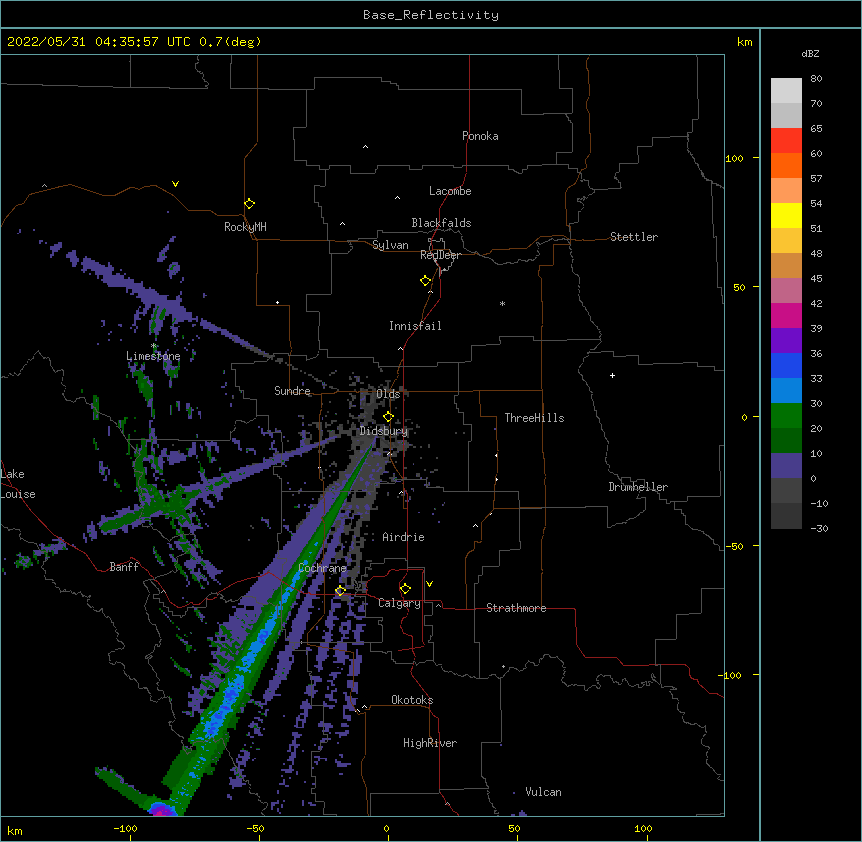Select the Limestone label
Screen dimensions: 862x842
coord(153,356)
